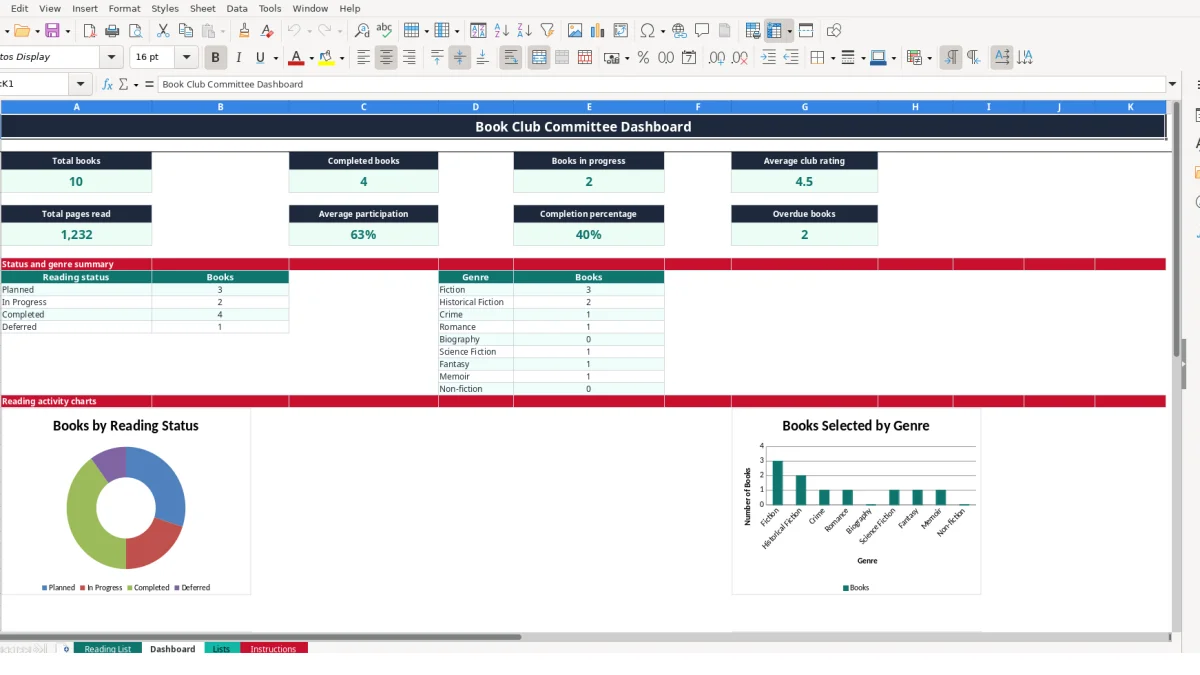Click the Print icon
Image resolution: width=1200 pixels, height=675 pixels.
pos(112,31)
